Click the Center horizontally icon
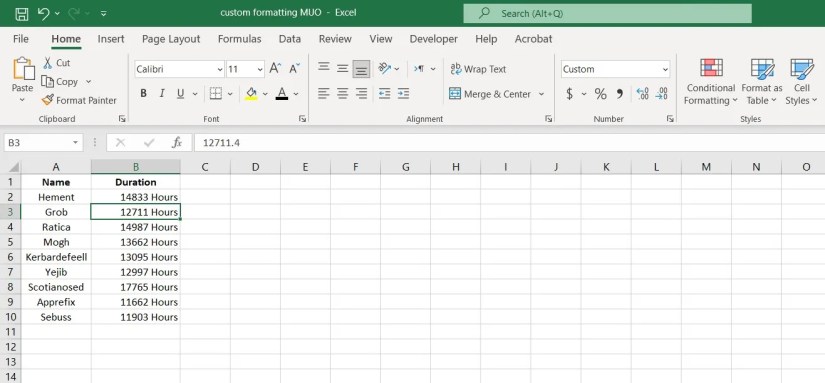The height and width of the screenshot is (383, 825). click(x=343, y=94)
